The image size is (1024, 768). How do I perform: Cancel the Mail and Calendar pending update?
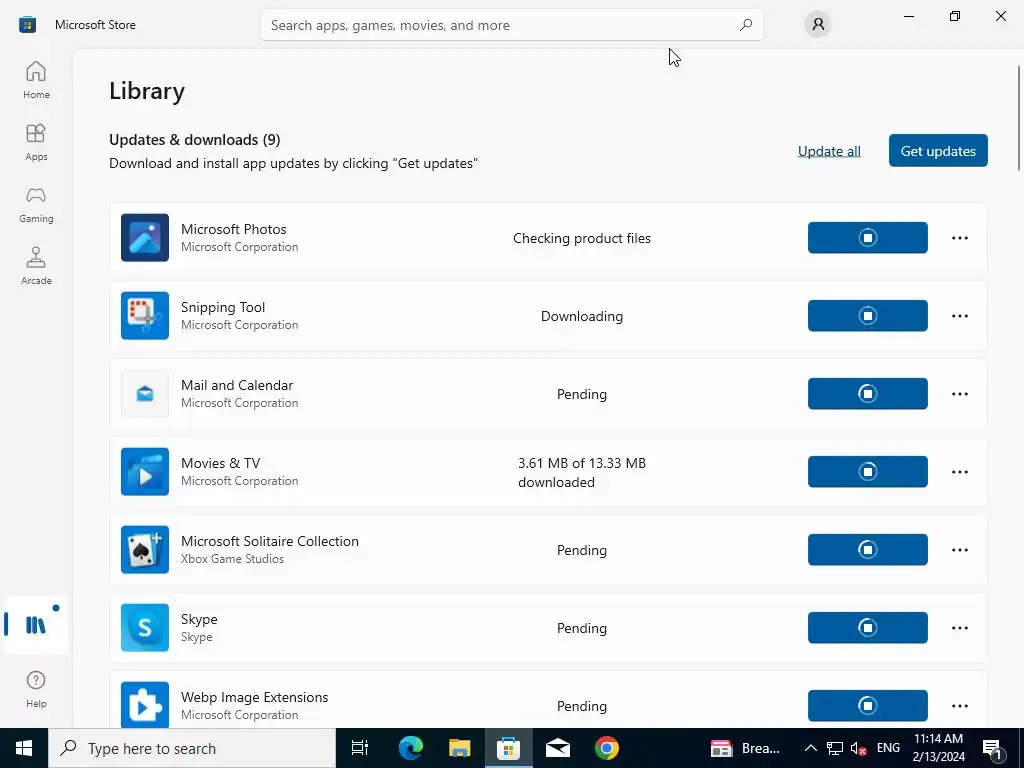(867, 394)
